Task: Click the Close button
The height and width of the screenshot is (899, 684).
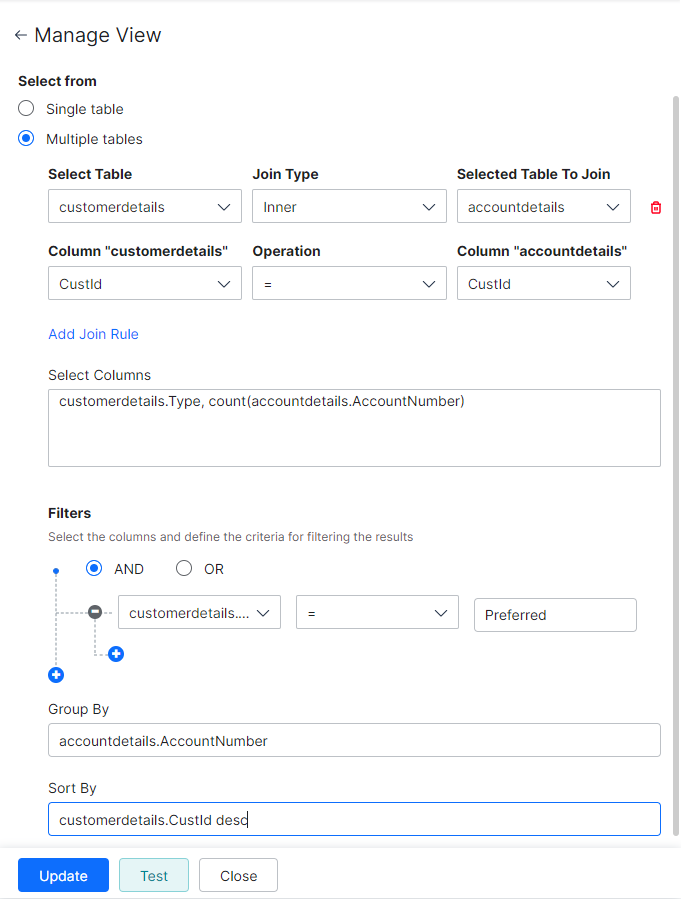Action: [x=238, y=876]
